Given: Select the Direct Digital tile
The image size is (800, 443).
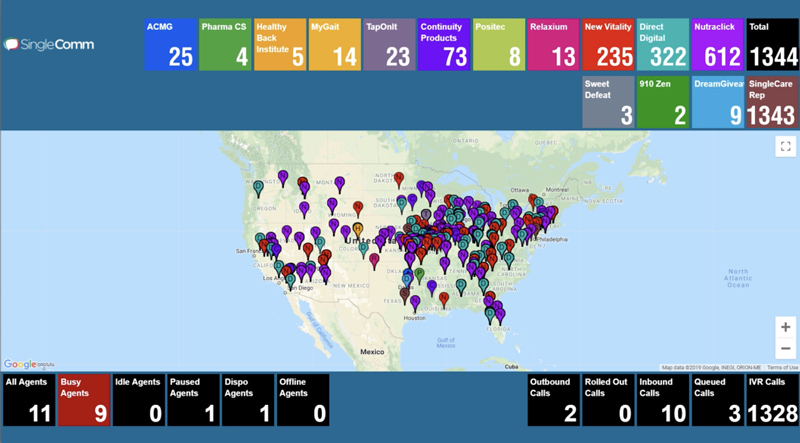Looking at the screenshot, I should point(663,45).
